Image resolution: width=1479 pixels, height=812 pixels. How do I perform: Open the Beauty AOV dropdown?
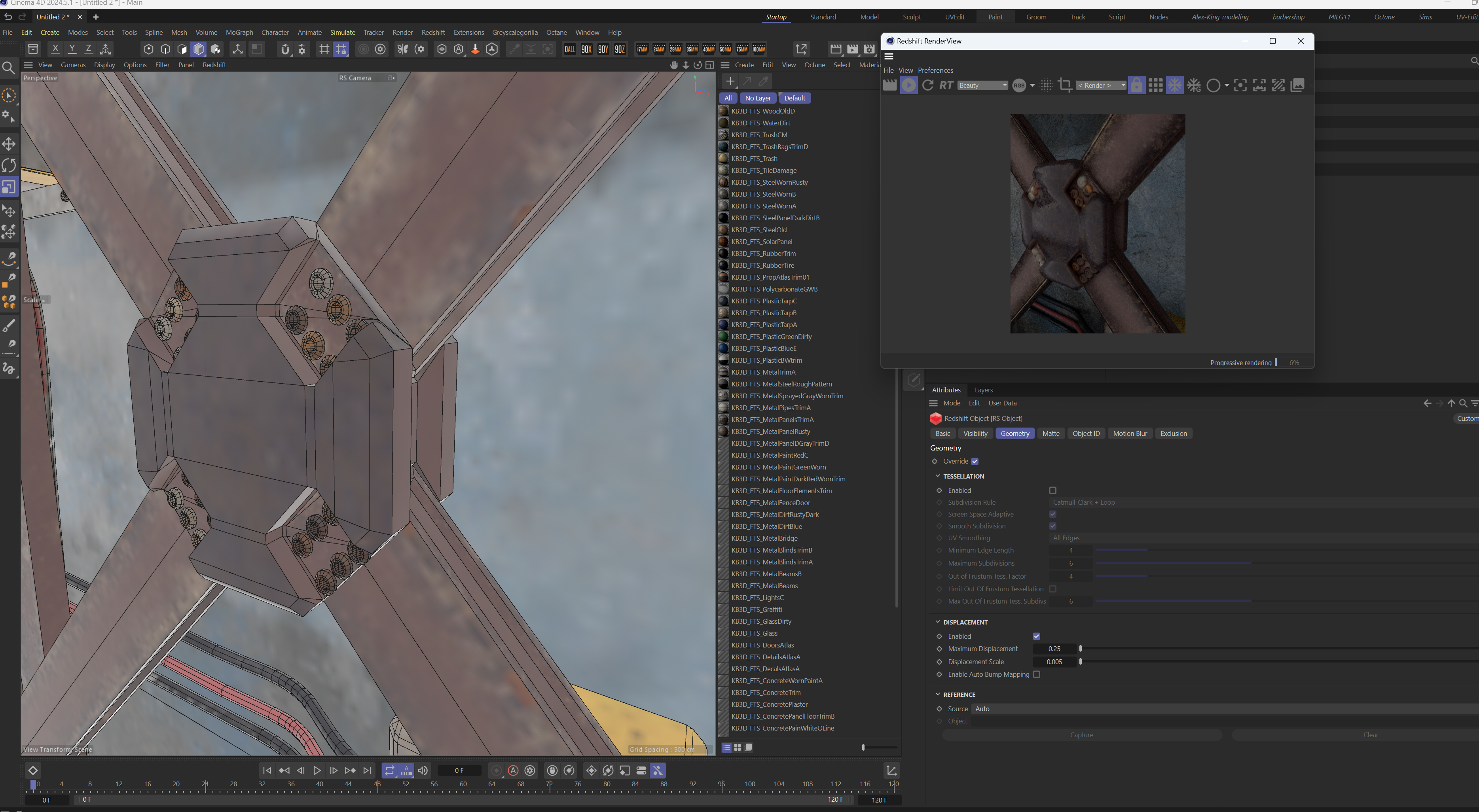[x=982, y=85]
